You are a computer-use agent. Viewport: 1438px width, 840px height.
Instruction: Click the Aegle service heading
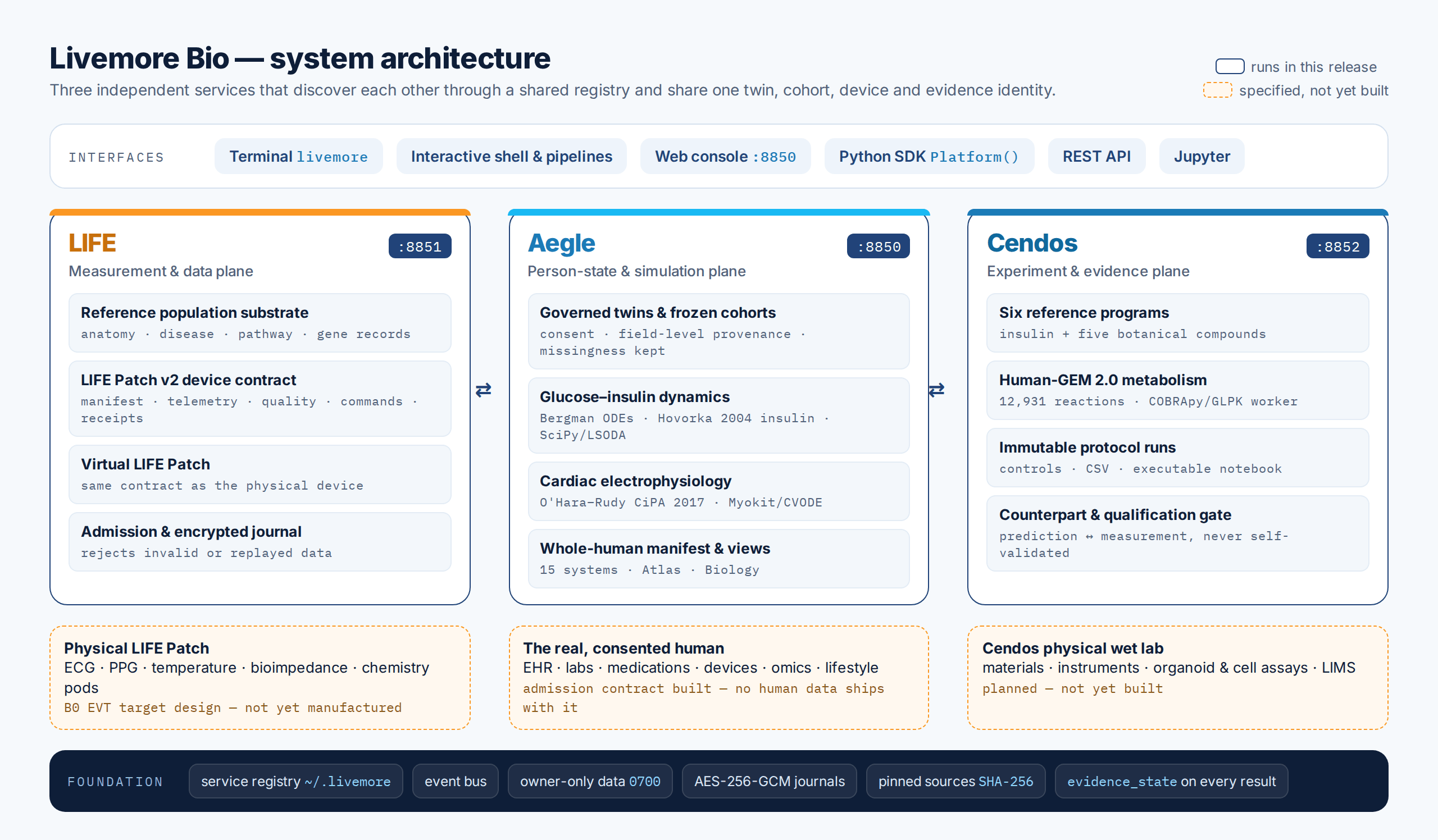click(562, 244)
